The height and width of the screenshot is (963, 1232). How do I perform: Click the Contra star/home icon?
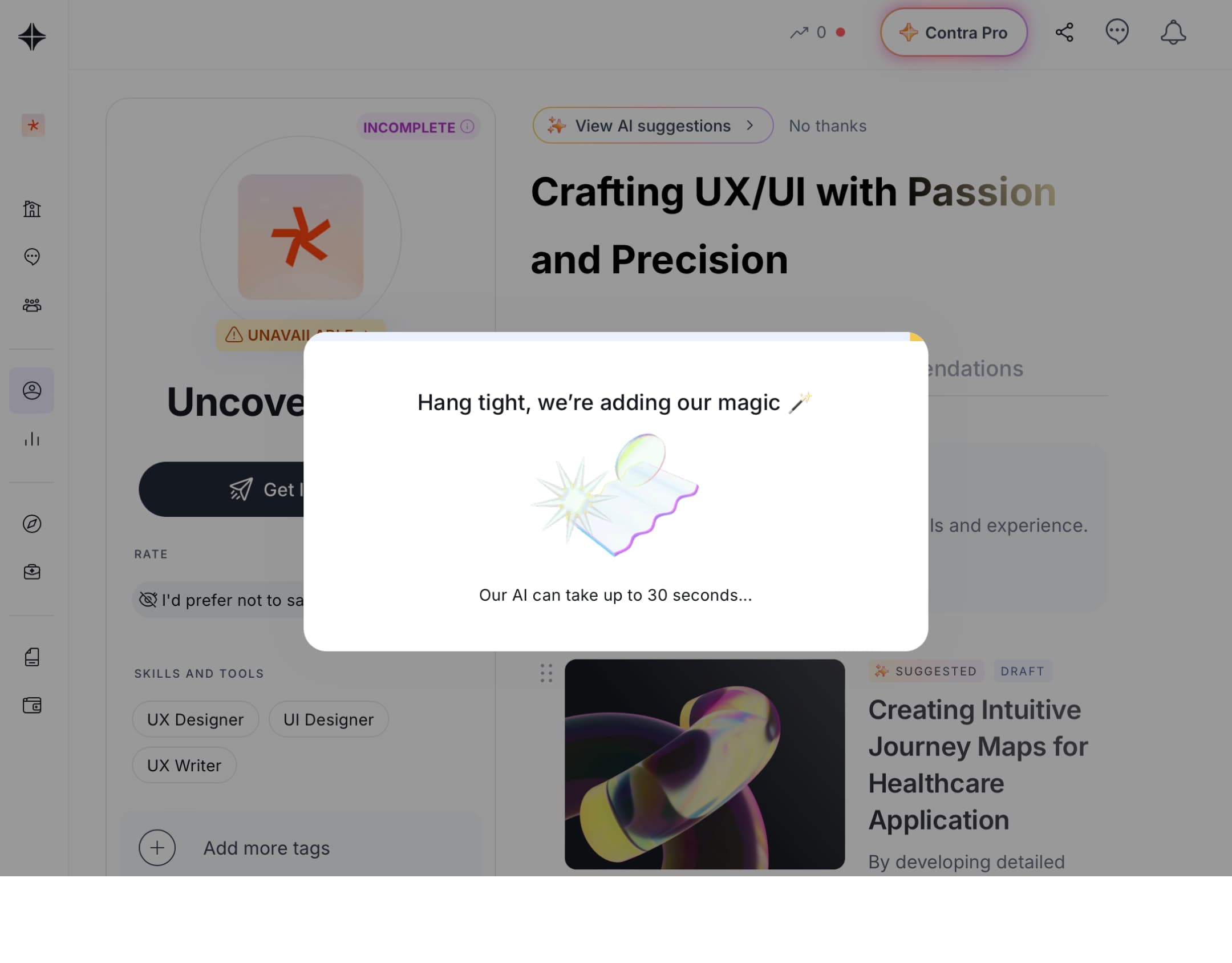point(32,35)
